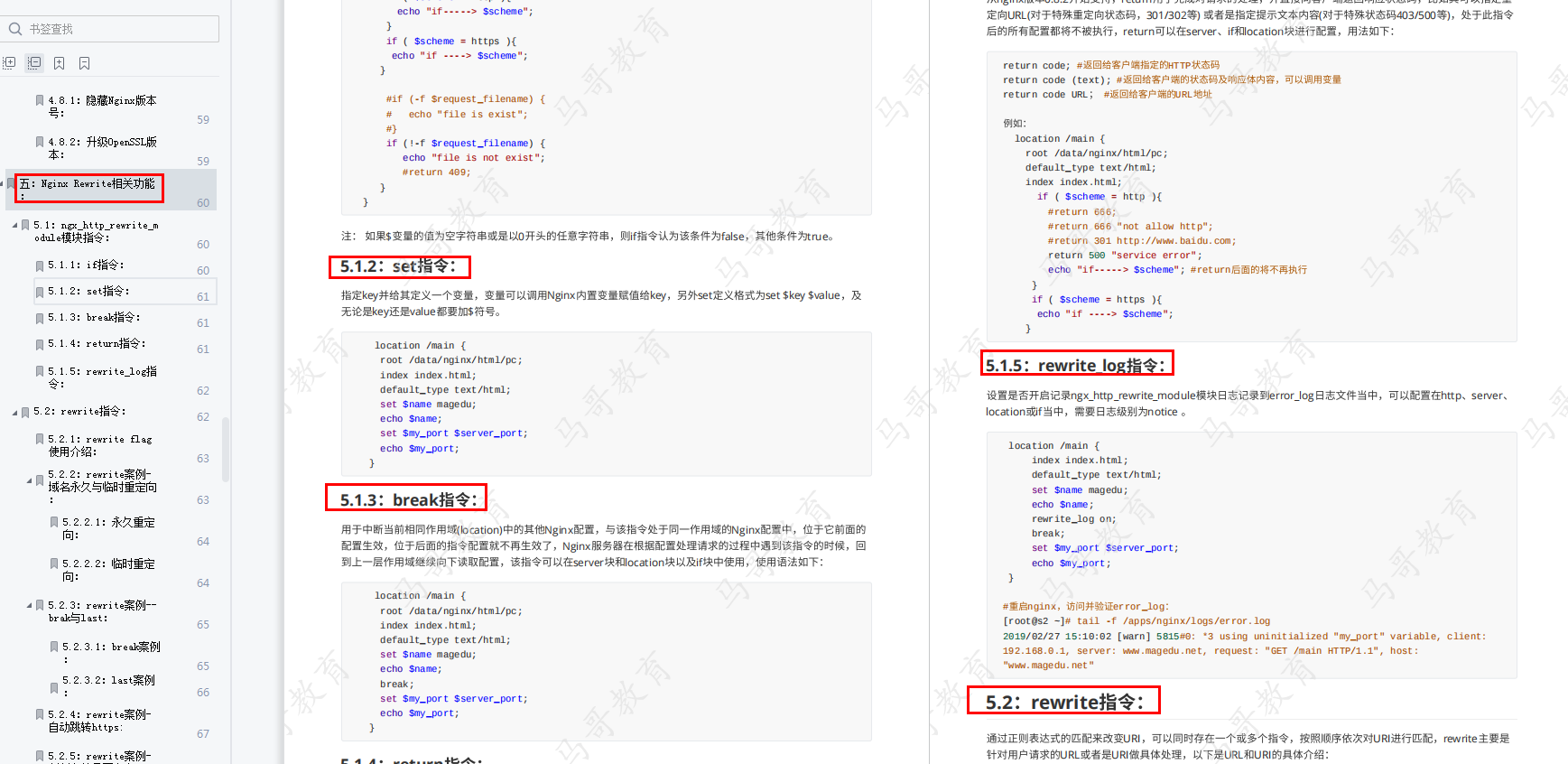The image size is (1568, 764).
Task: Click the magnifier icon in bookmark search
Action: coord(14,29)
